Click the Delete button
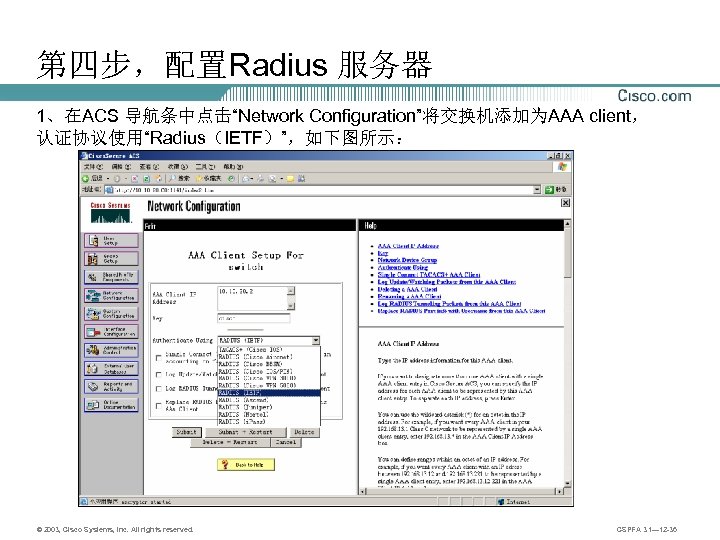The height and width of the screenshot is (540, 720). [x=304, y=432]
